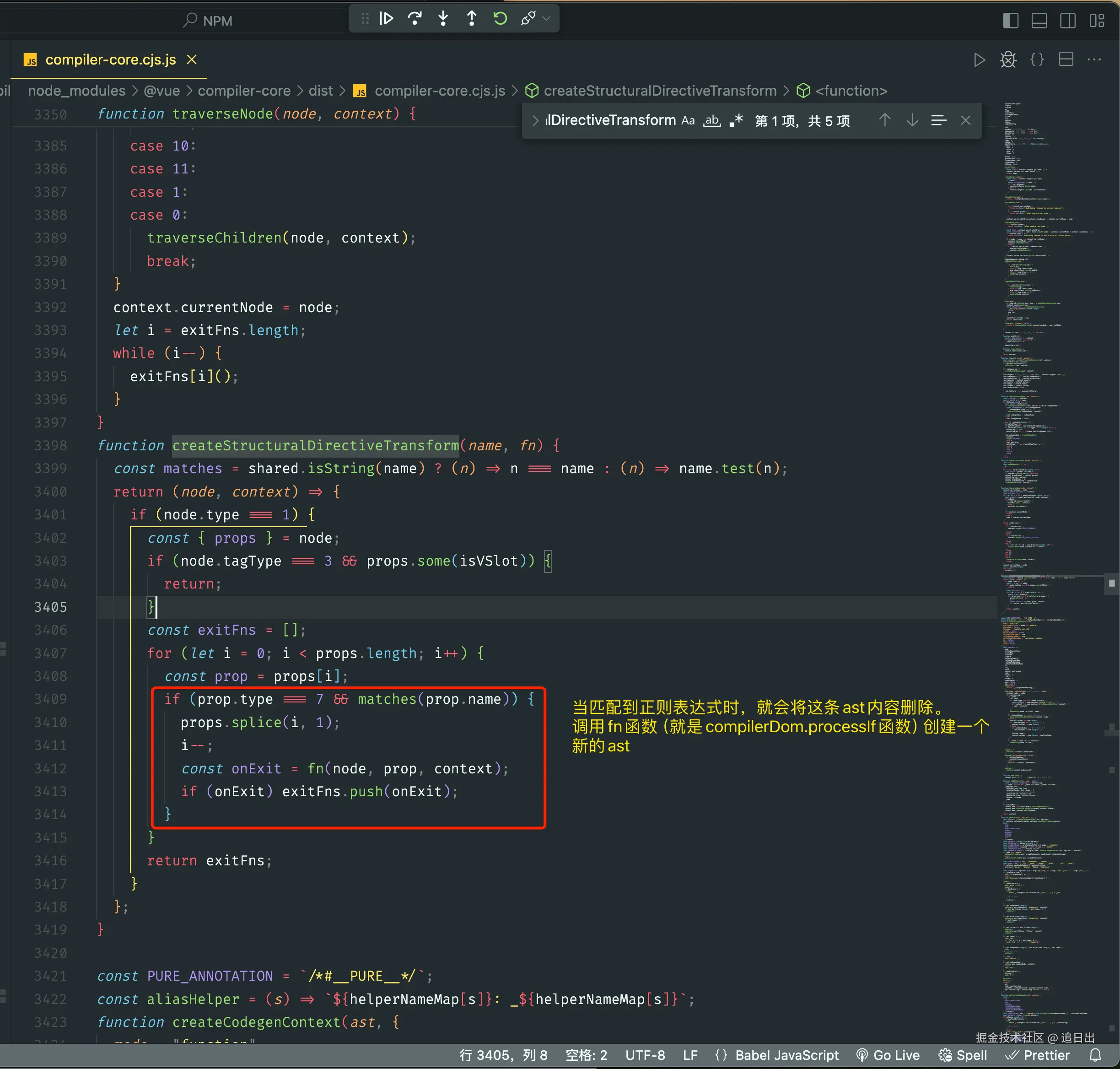Restart the debug session
The width and height of the screenshot is (1120, 1069).
[x=500, y=19]
